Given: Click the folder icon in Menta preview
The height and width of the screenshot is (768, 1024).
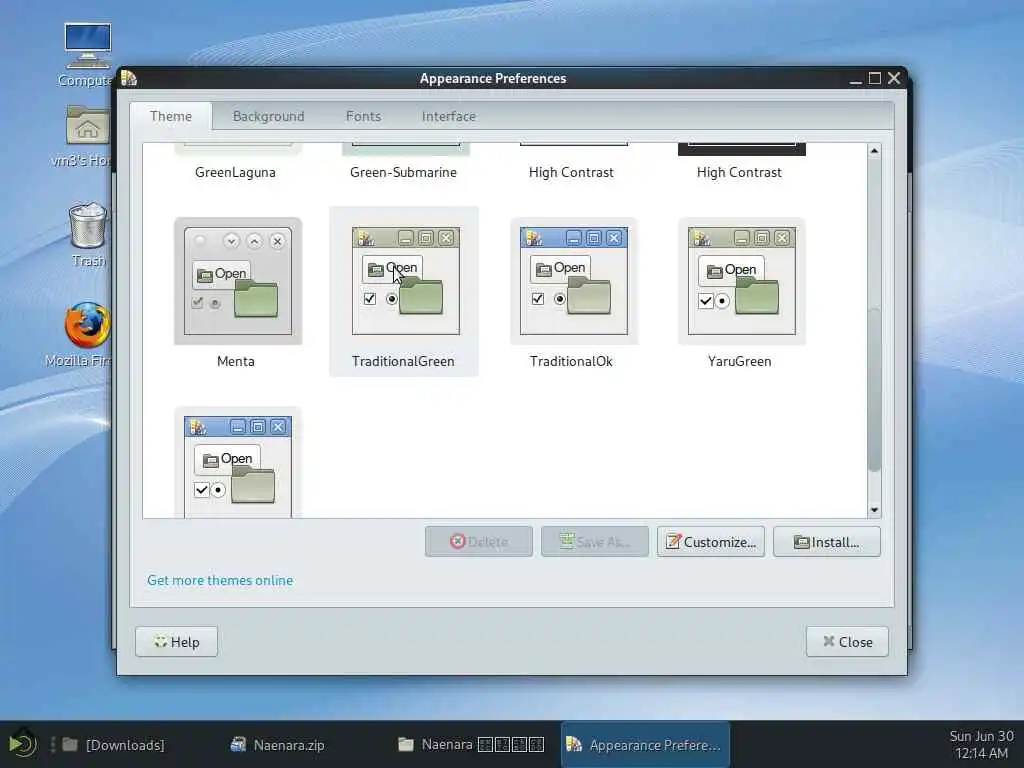Looking at the screenshot, I should (x=256, y=299).
